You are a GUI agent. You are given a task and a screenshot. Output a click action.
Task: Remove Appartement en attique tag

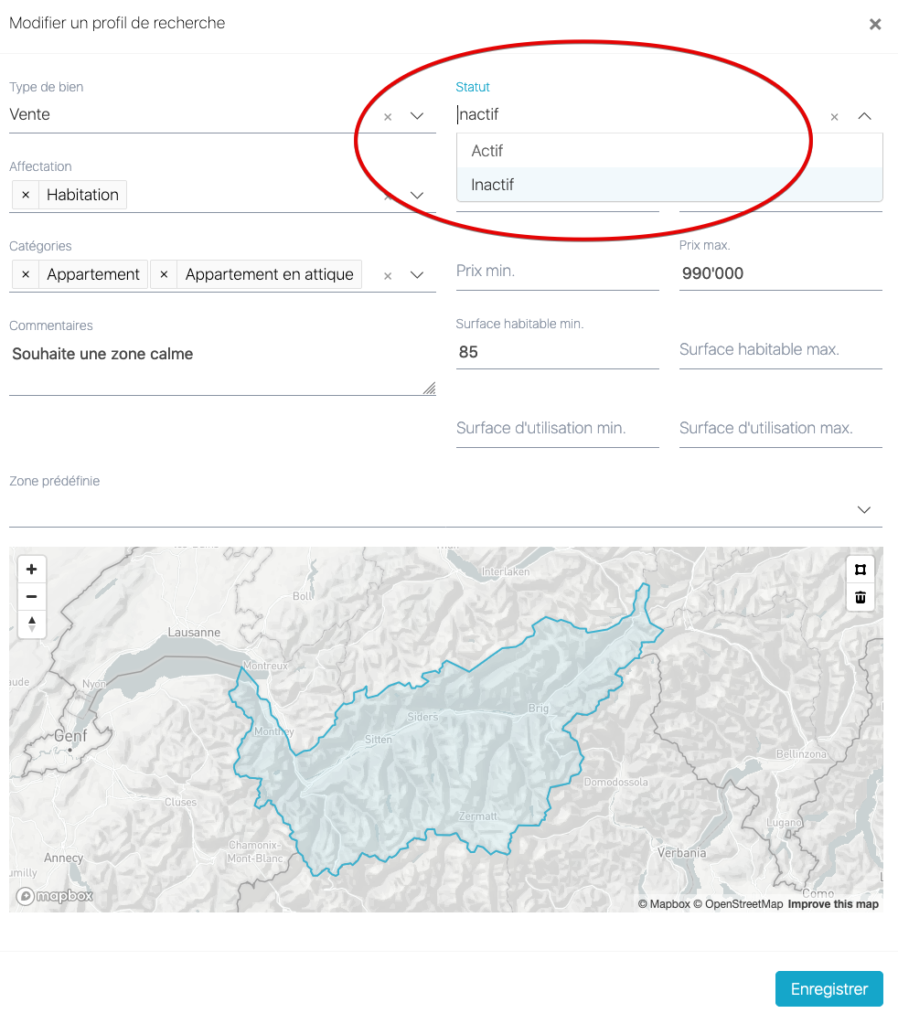tap(164, 275)
